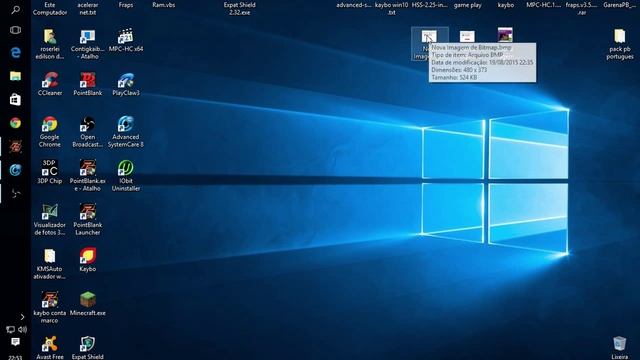Click the "GarenaPB" label at top right
This screenshot has height=360, width=640.
[x=619, y=5]
